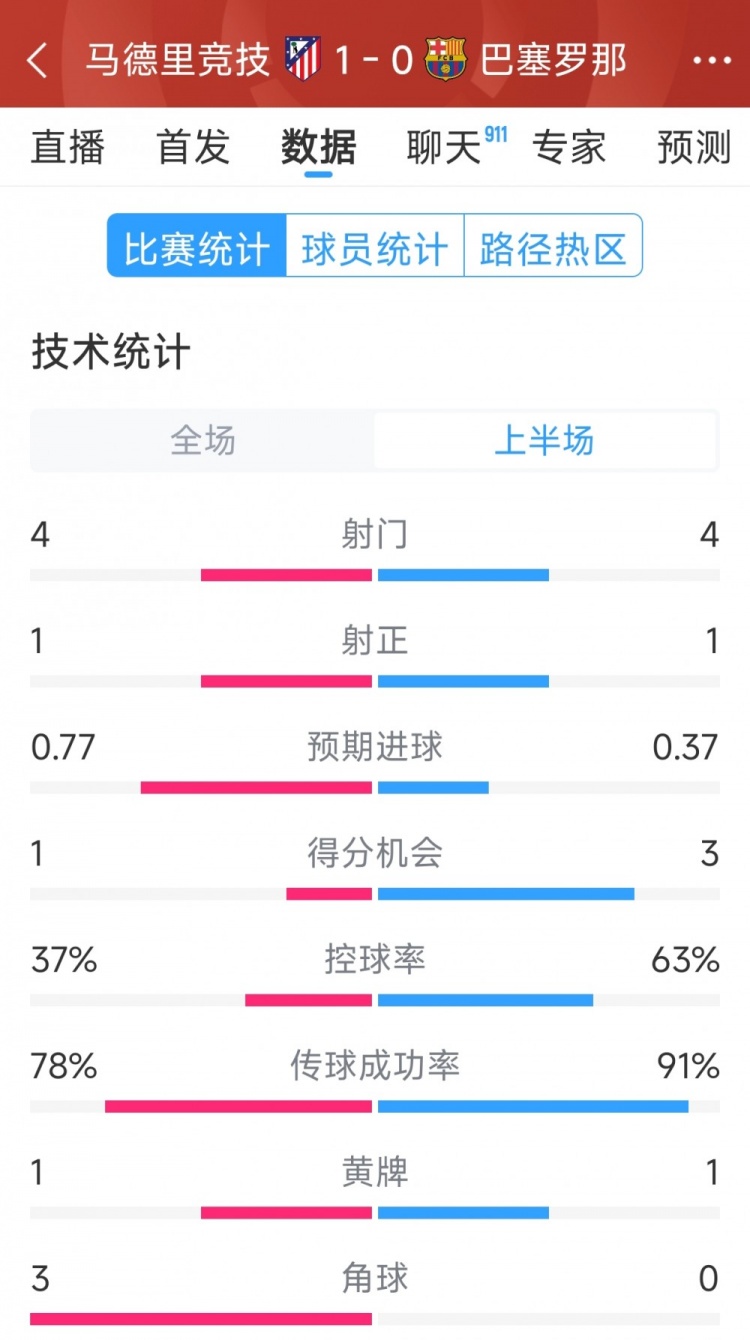Switch to the 直播 tab
This screenshot has height=1340, width=750.
[67, 147]
